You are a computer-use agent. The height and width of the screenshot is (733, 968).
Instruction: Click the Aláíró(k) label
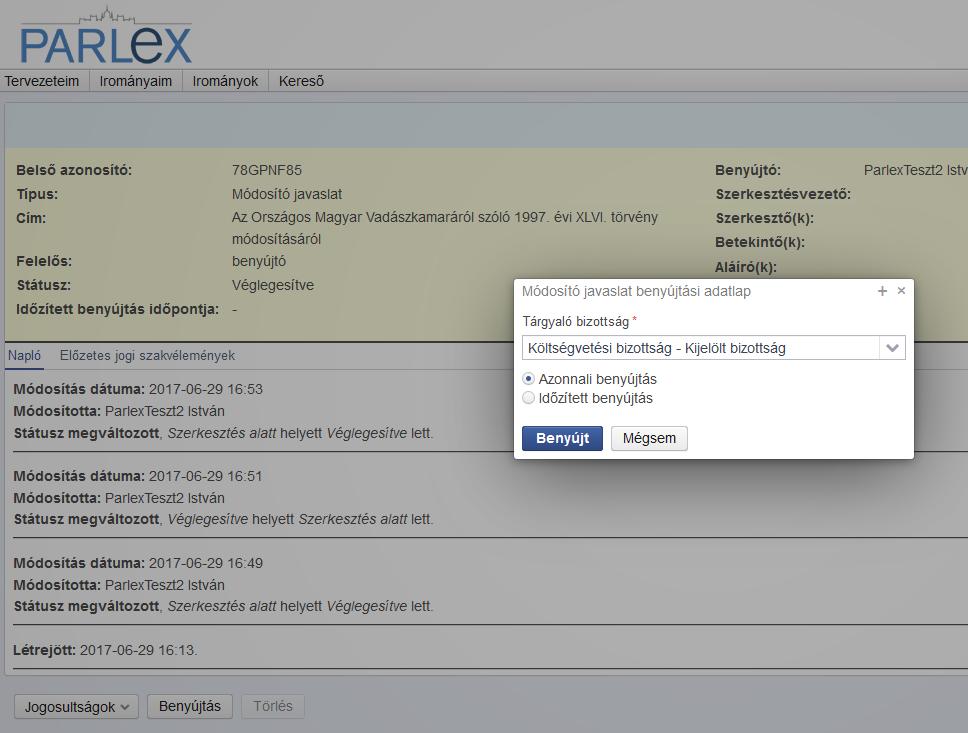pyautogui.click(x=746, y=267)
